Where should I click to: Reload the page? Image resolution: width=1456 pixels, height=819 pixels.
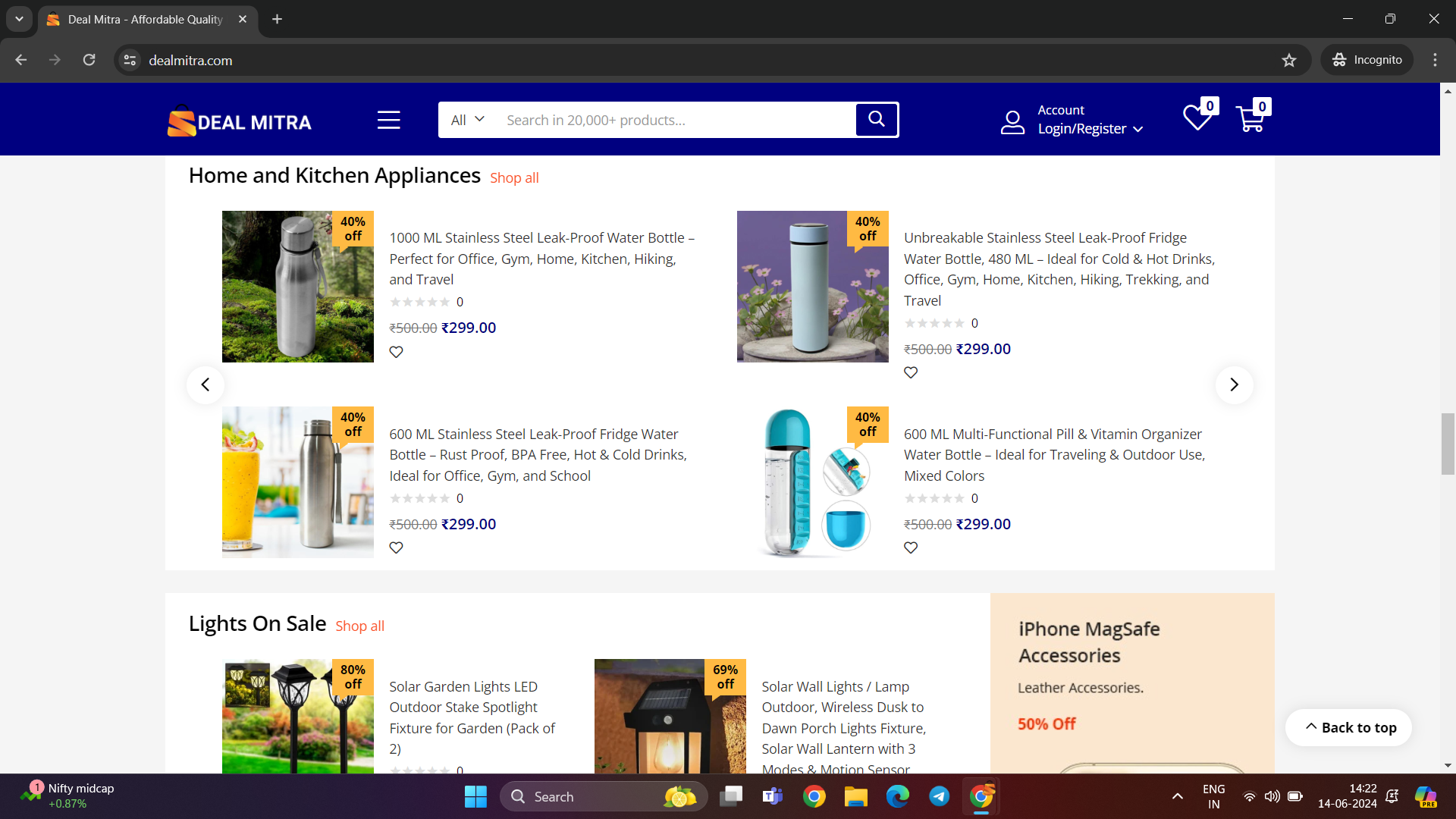click(89, 60)
